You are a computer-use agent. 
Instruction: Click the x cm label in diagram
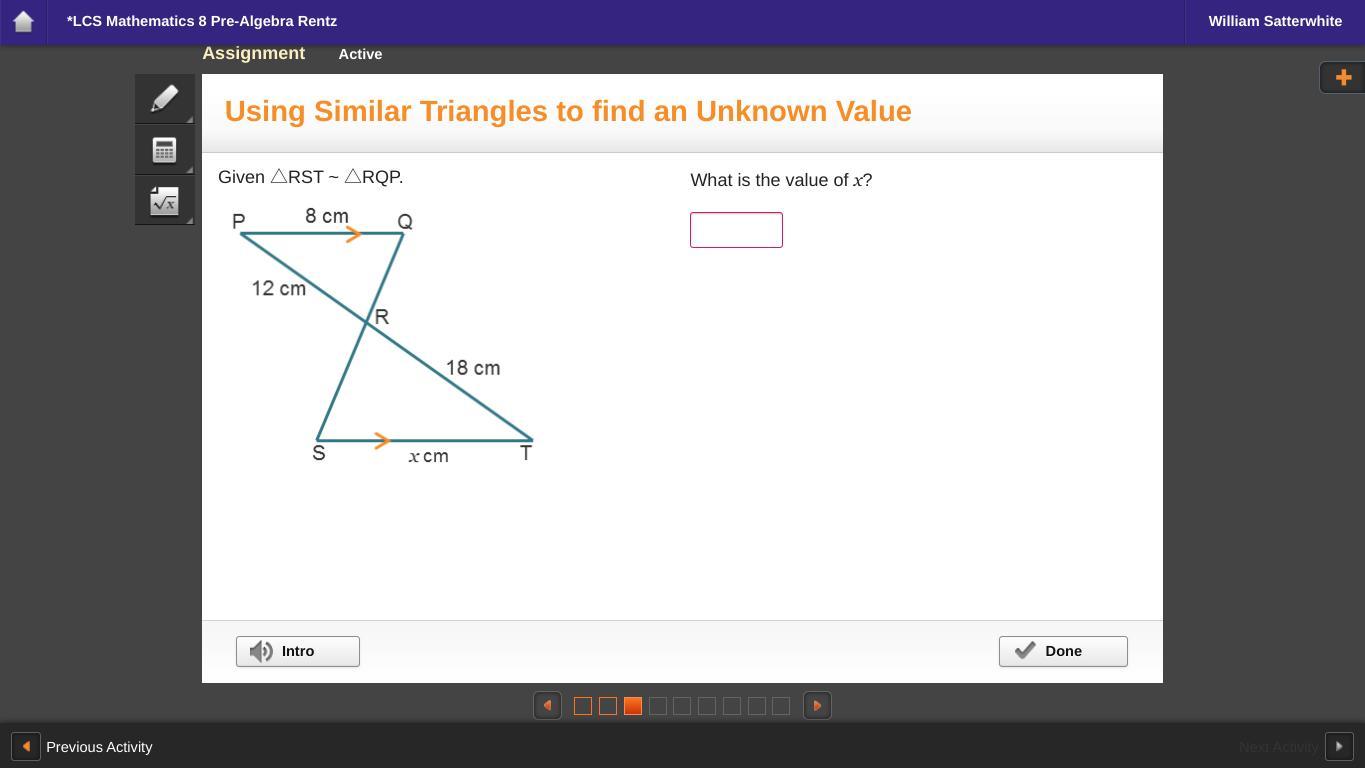click(429, 456)
